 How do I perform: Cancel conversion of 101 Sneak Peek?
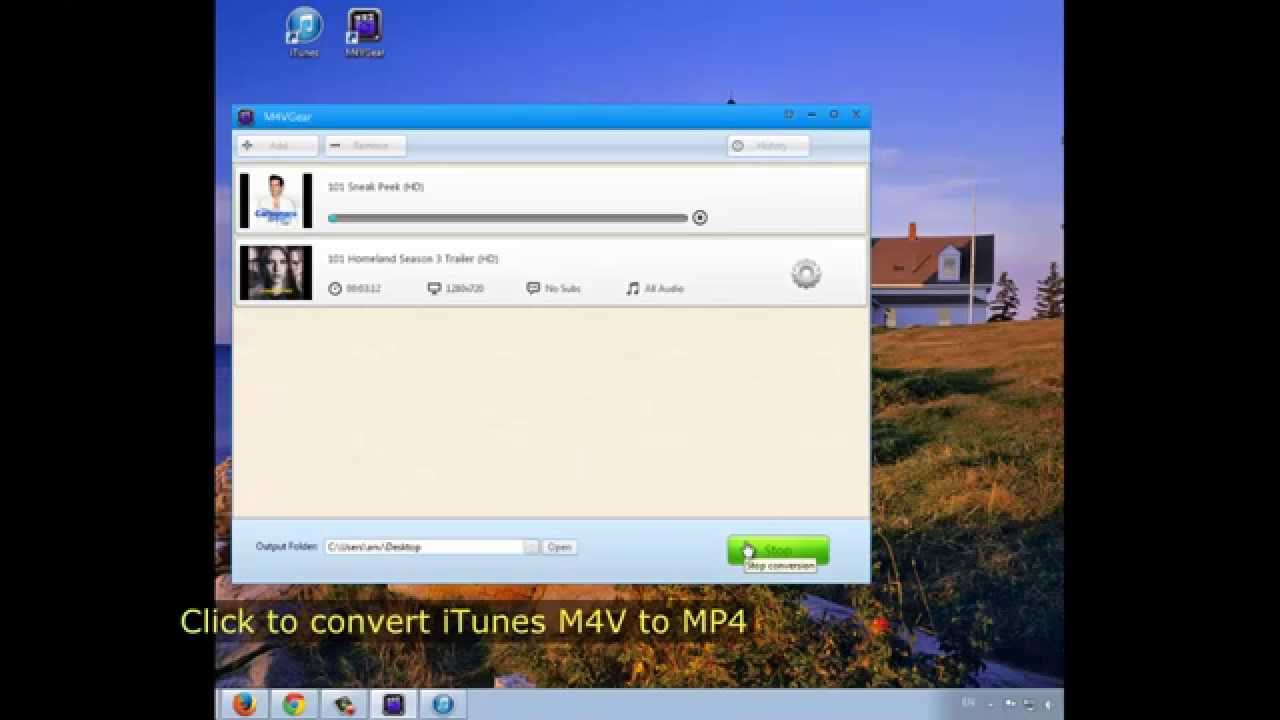(x=700, y=218)
